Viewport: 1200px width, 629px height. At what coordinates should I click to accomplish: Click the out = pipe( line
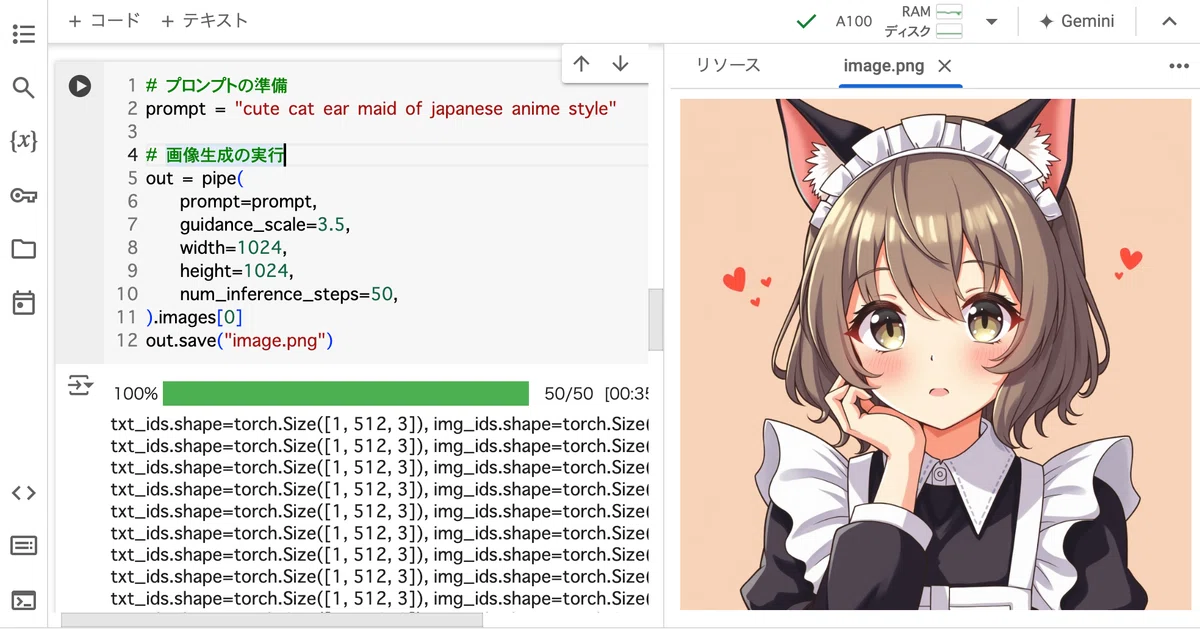pos(194,178)
